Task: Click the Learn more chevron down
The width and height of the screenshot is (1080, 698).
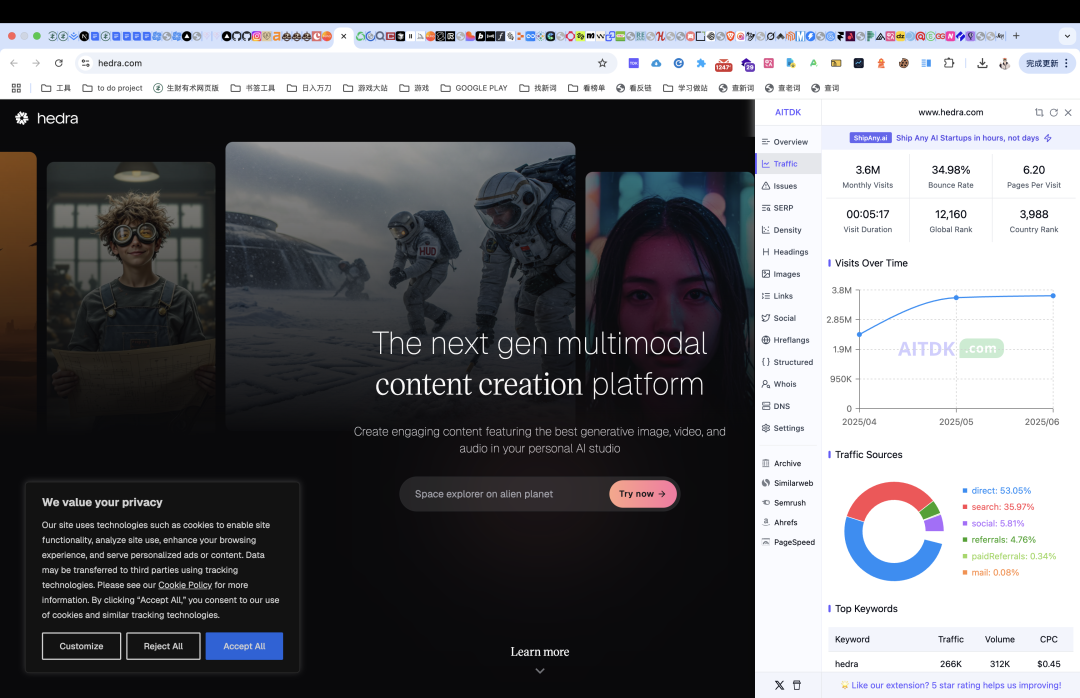Action: click(x=540, y=671)
